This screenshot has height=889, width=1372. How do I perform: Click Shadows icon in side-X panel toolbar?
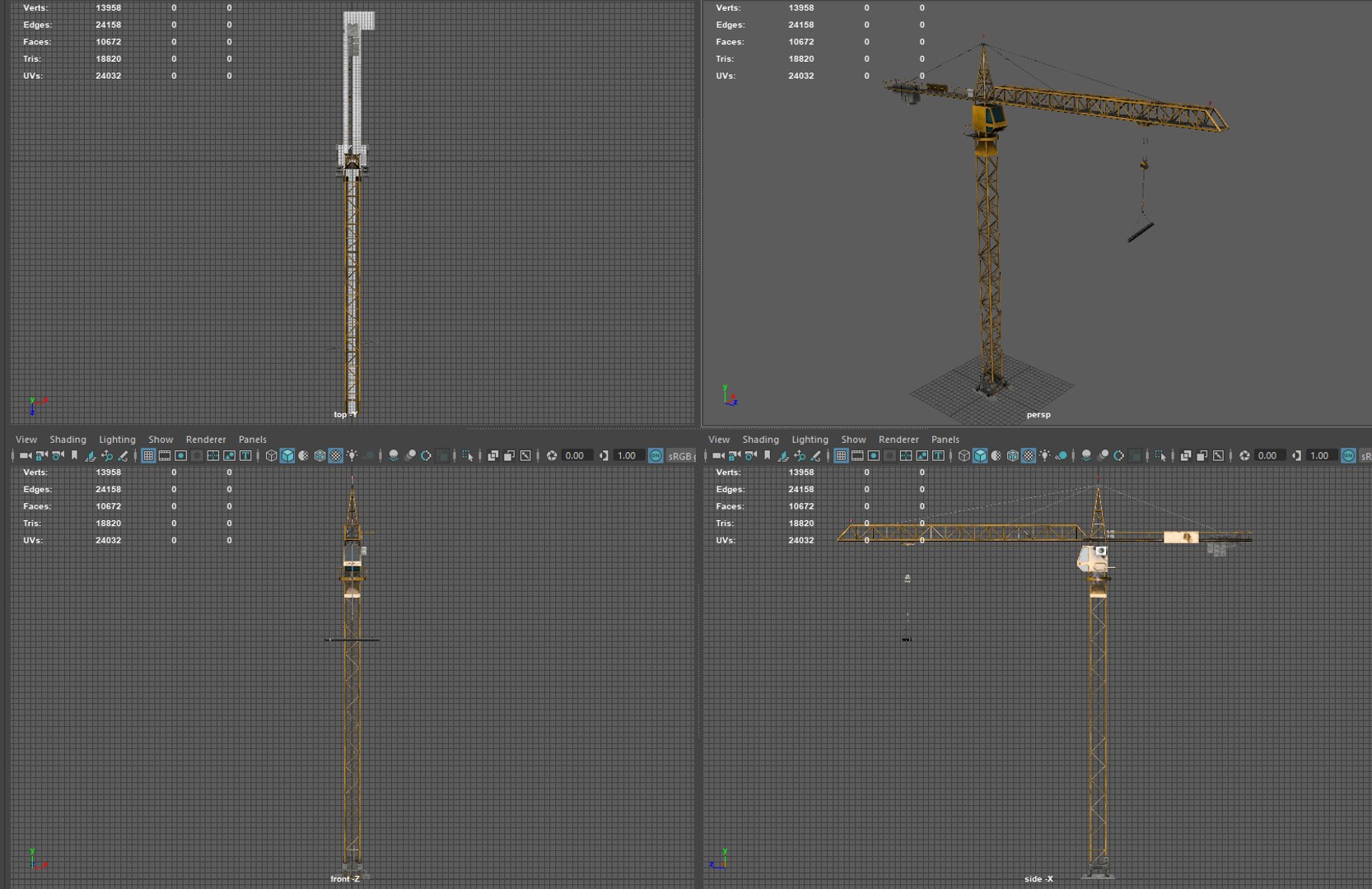[1061, 455]
